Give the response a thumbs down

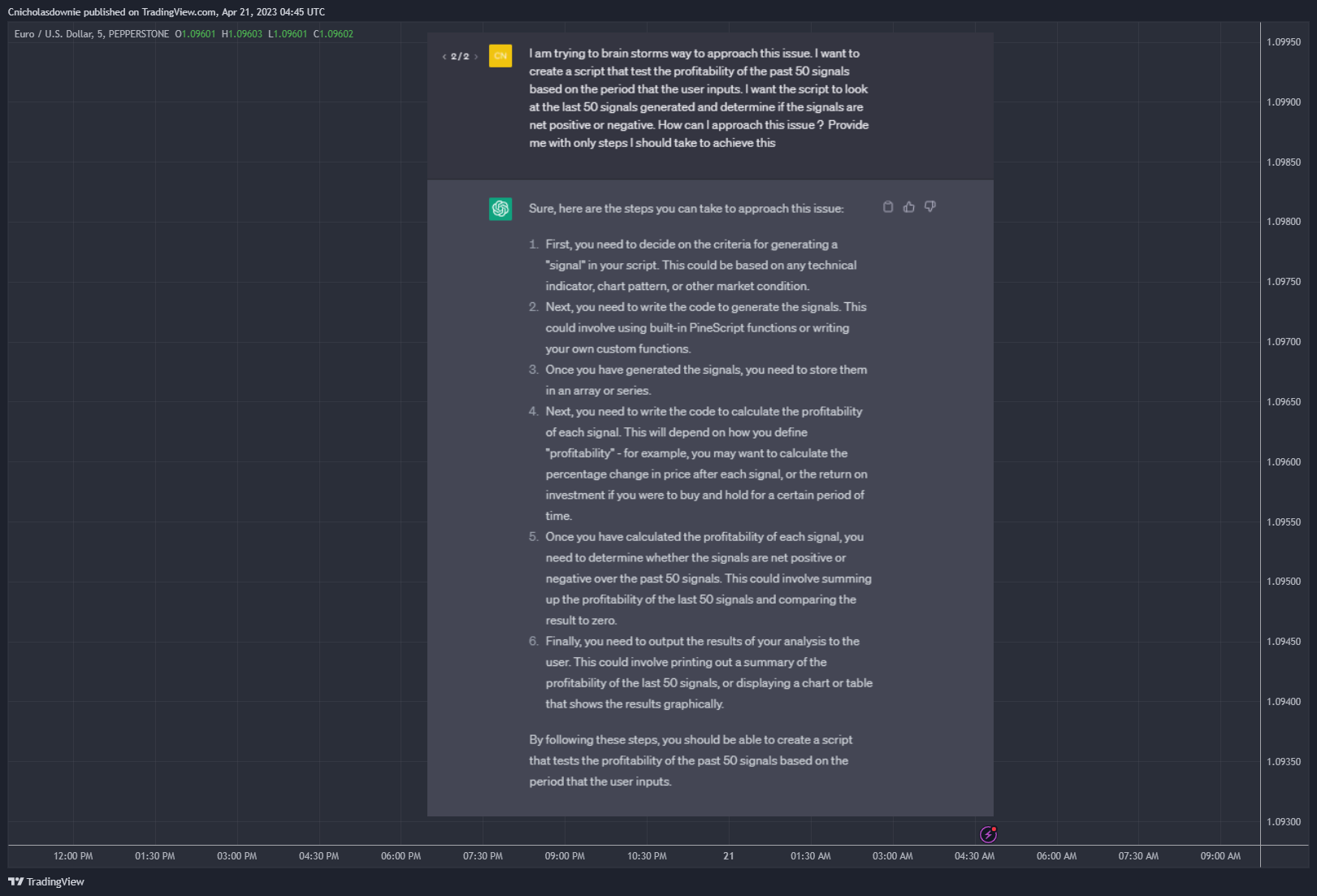click(929, 207)
